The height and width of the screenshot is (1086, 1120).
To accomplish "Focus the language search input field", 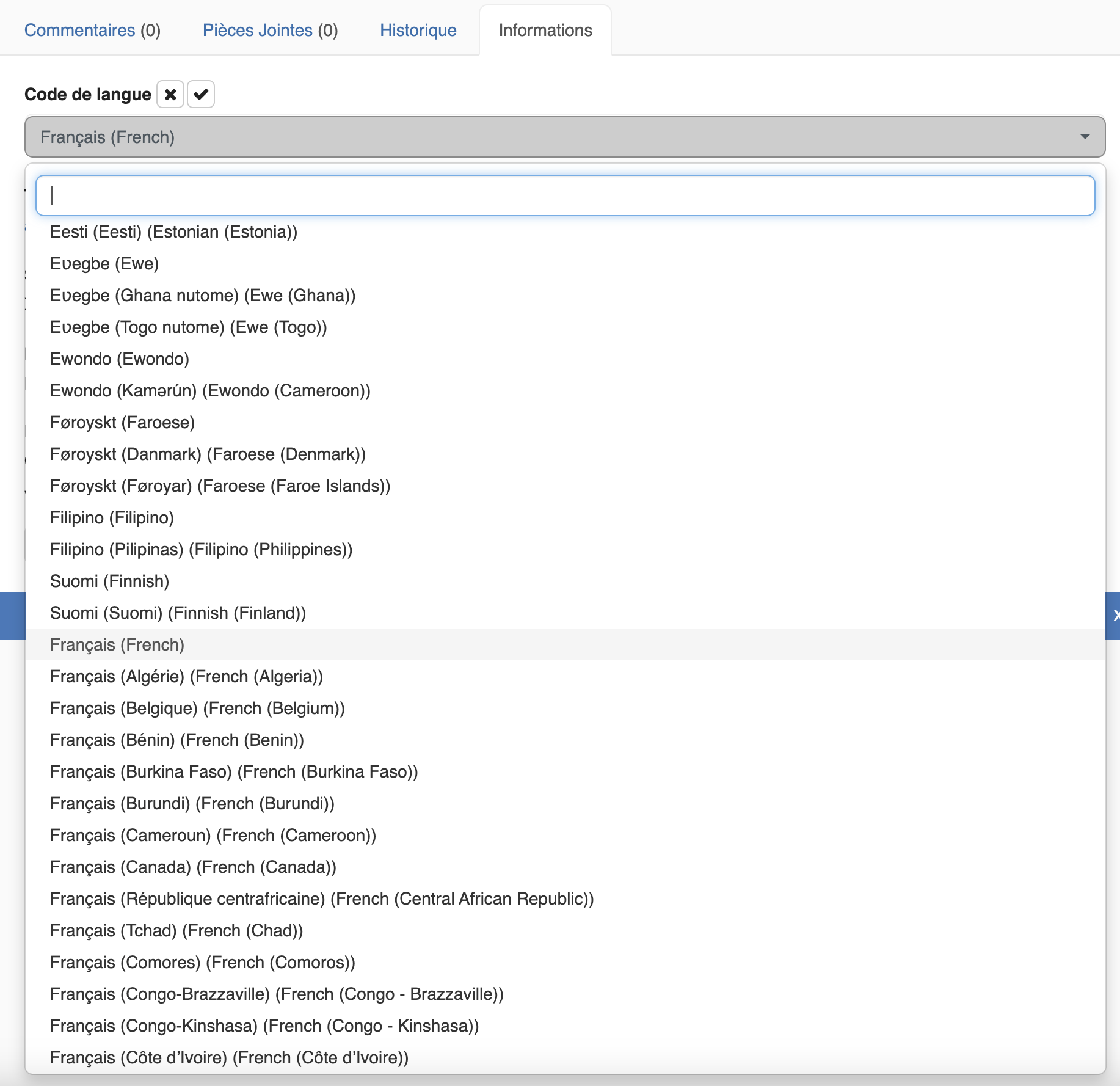I will [x=565, y=195].
